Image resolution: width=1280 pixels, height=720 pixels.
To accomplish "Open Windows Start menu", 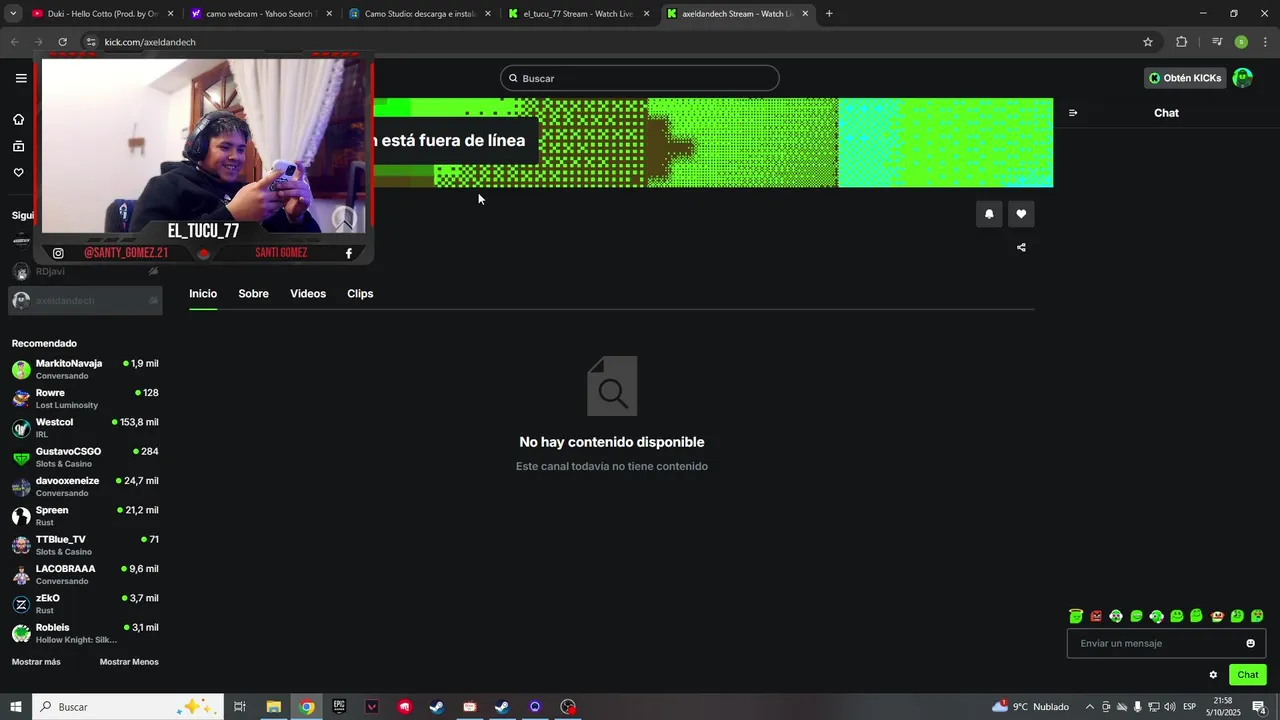I will coord(16,707).
